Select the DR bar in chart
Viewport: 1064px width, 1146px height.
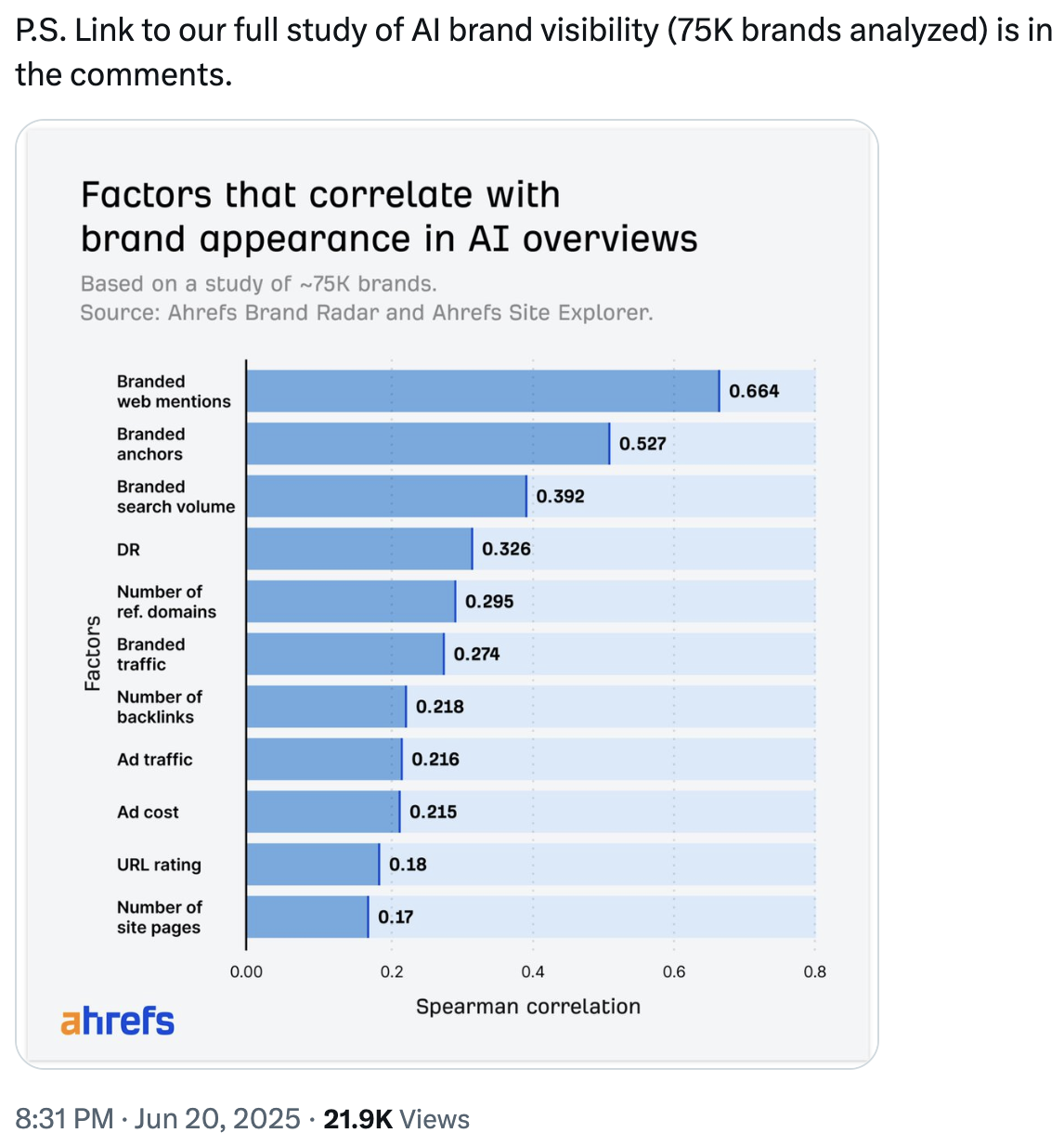point(359,549)
